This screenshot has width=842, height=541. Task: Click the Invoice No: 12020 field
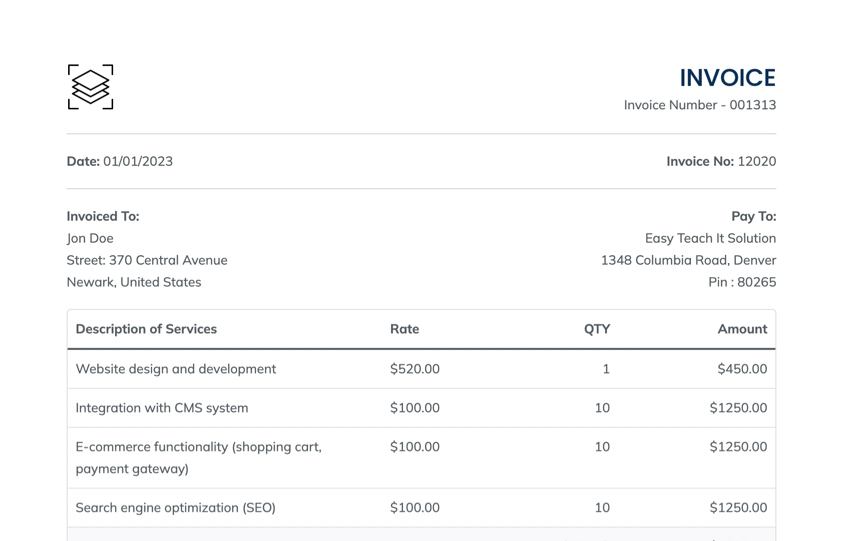click(x=721, y=161)
